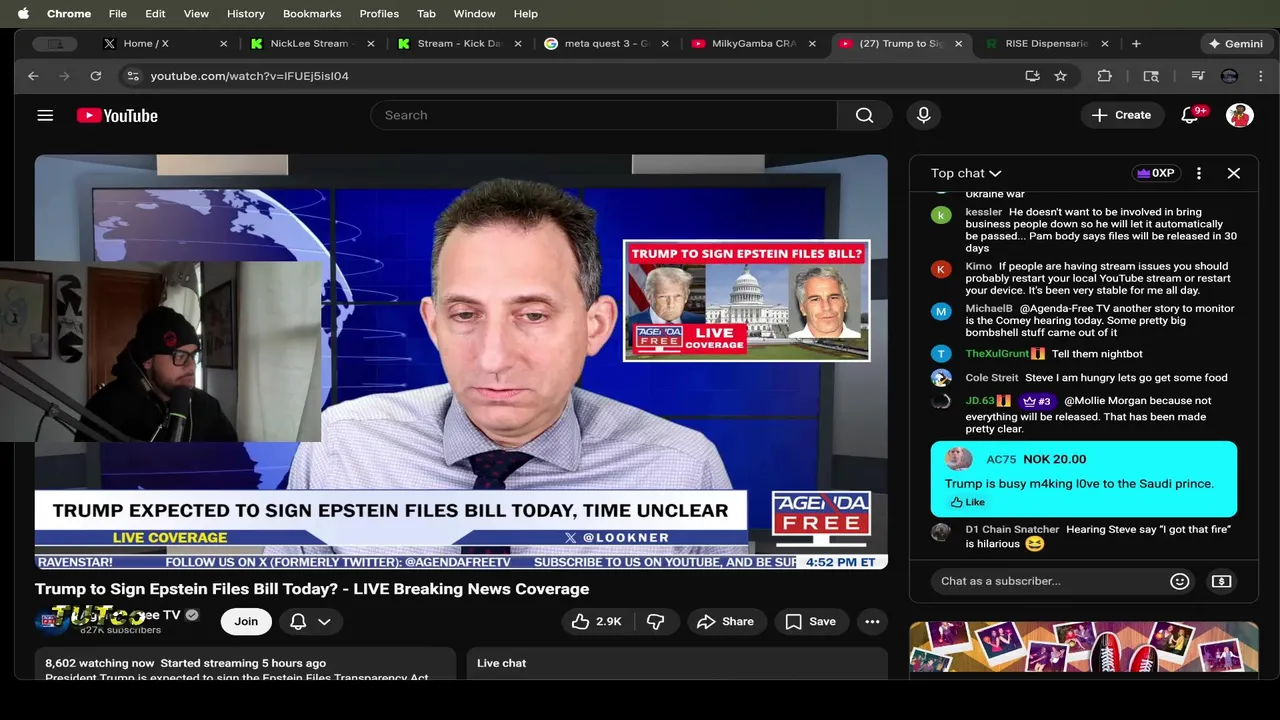The image size is (1280, 720).
Task: Save the video to a playlist
Action: click(811, 622)
